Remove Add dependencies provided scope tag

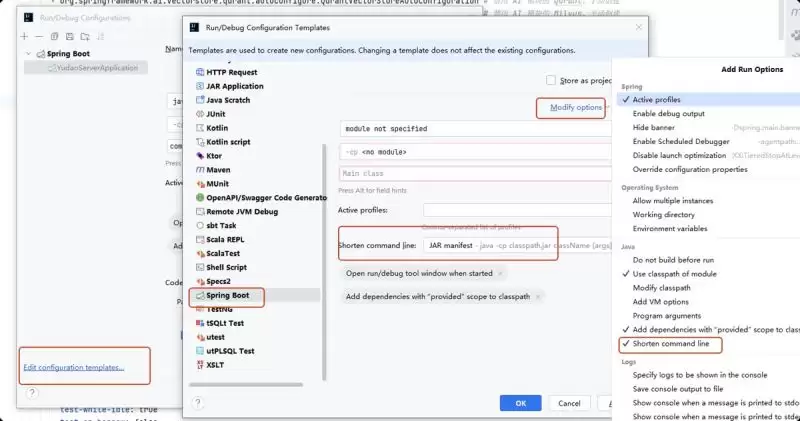(538, 296)
